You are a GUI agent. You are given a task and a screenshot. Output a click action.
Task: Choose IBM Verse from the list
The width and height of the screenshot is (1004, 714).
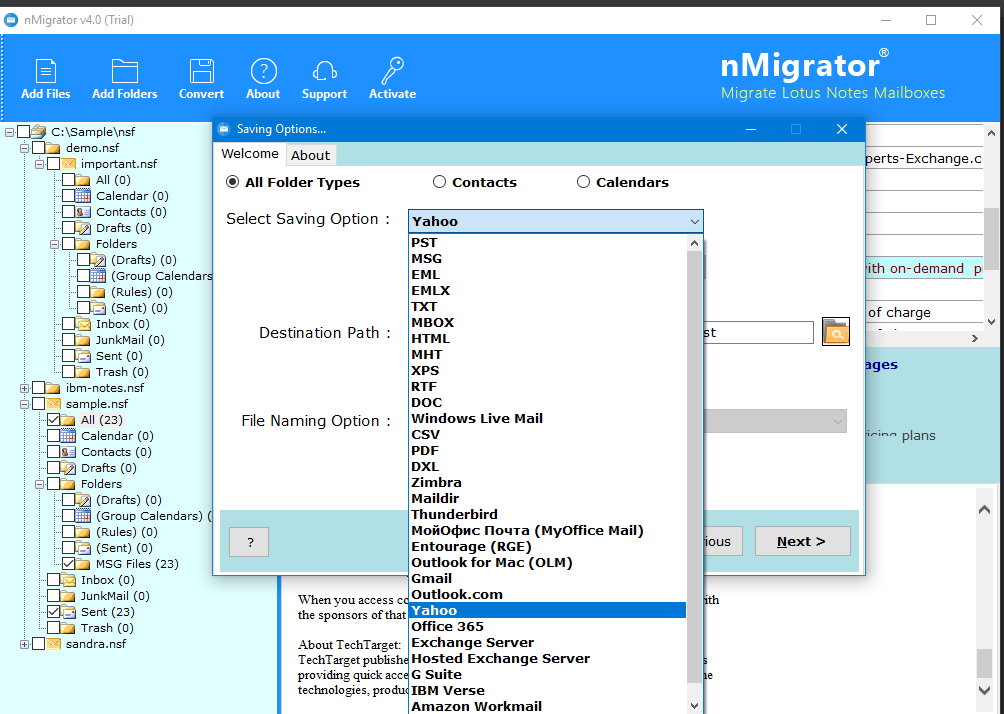(x=547, y=691)
